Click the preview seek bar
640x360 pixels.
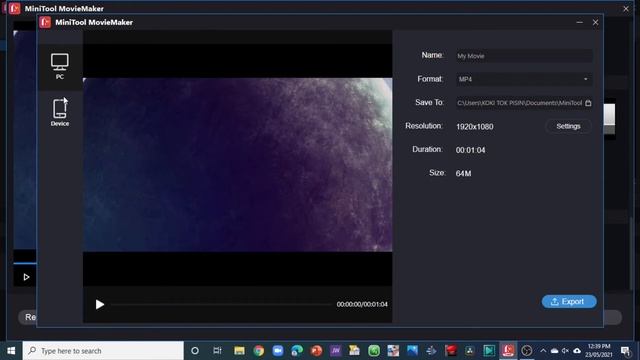tap(221, 304)
